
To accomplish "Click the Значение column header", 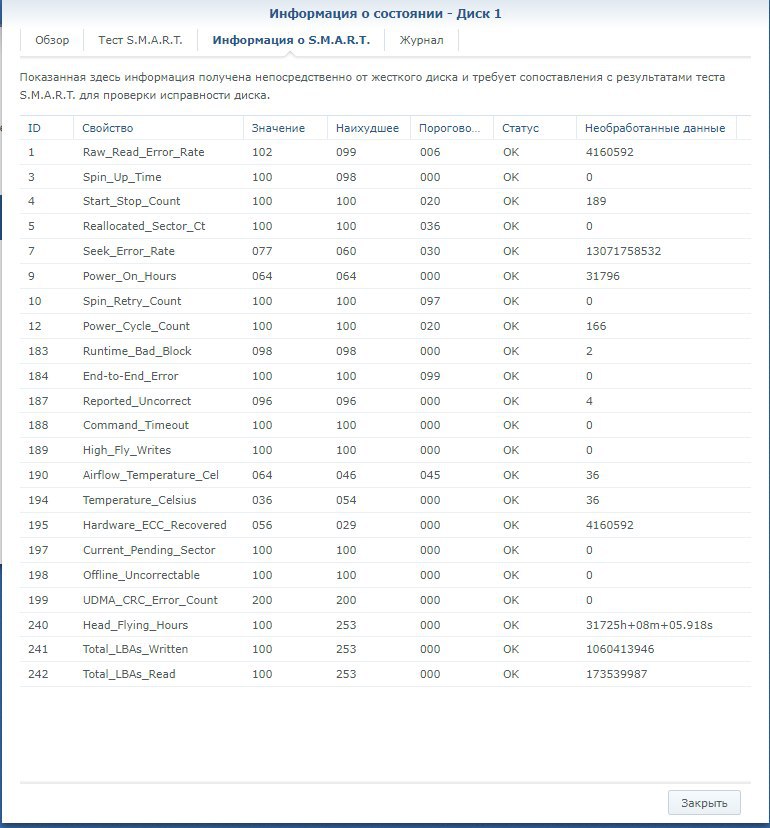I will 285,128.
